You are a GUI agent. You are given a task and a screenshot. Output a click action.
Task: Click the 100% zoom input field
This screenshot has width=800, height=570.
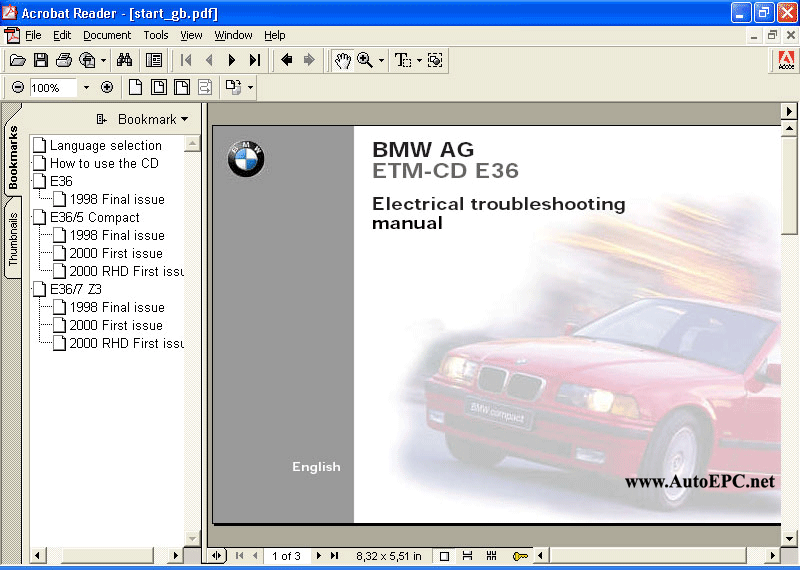[53, 88]
